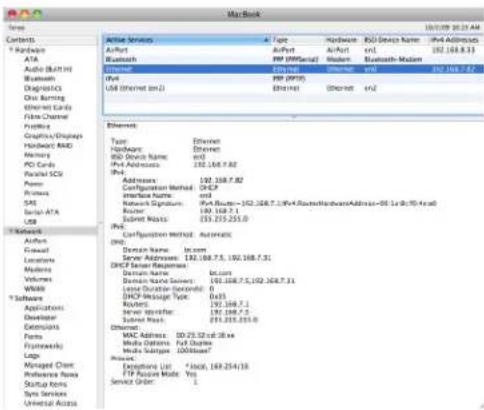Select Power in Hardware list
484x410 pixels.
[34, 184]
